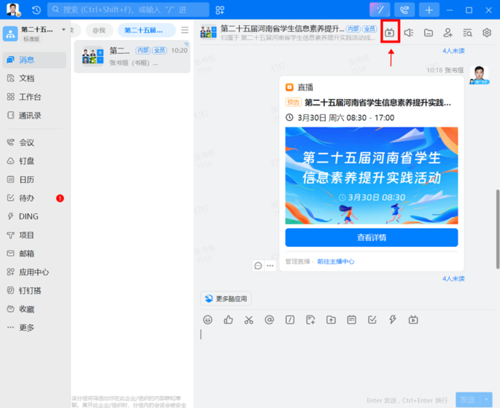Viewport: 500px width, 408px height.
Task: Search chat history icon
Action: coord(467,33)
